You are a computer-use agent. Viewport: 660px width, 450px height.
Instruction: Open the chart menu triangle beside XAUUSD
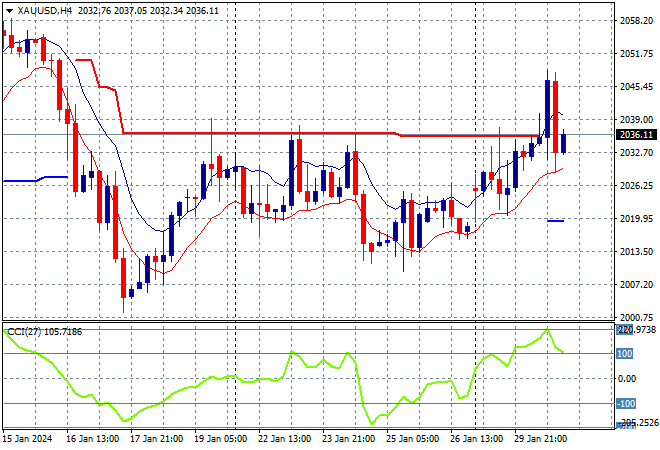tap(9, 11)
